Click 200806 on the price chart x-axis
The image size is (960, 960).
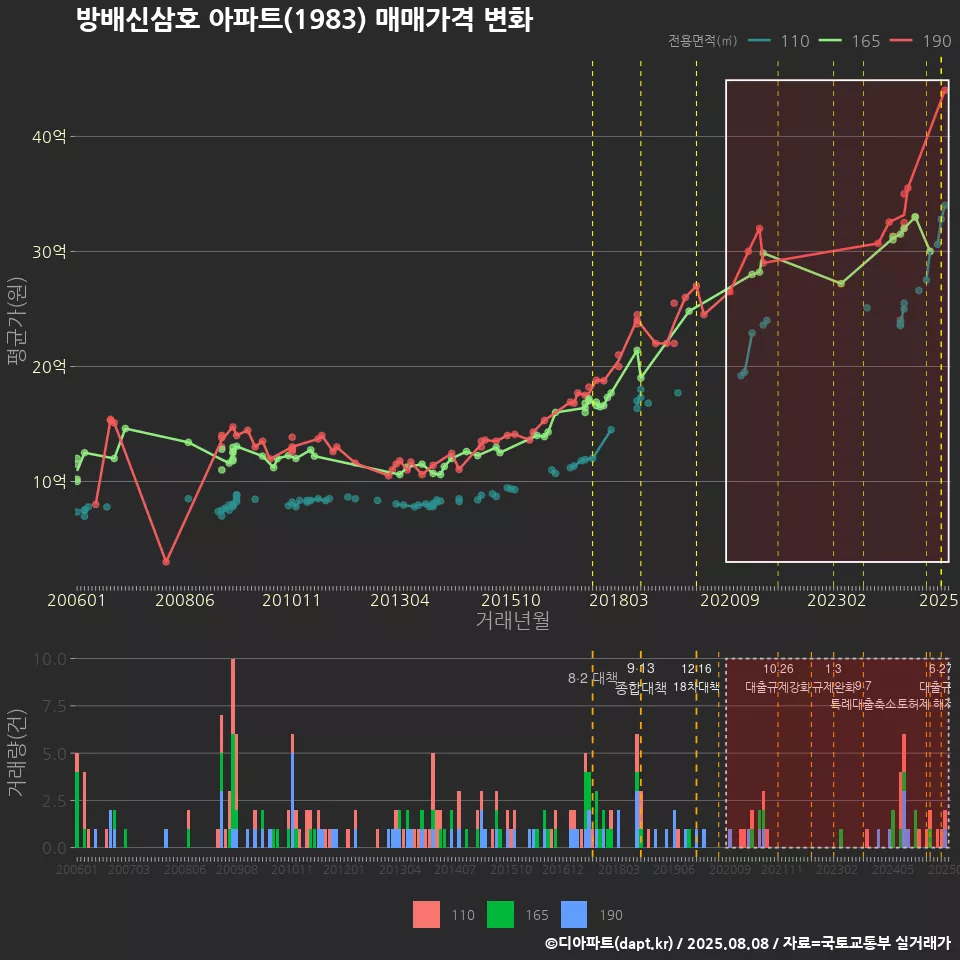185,600
